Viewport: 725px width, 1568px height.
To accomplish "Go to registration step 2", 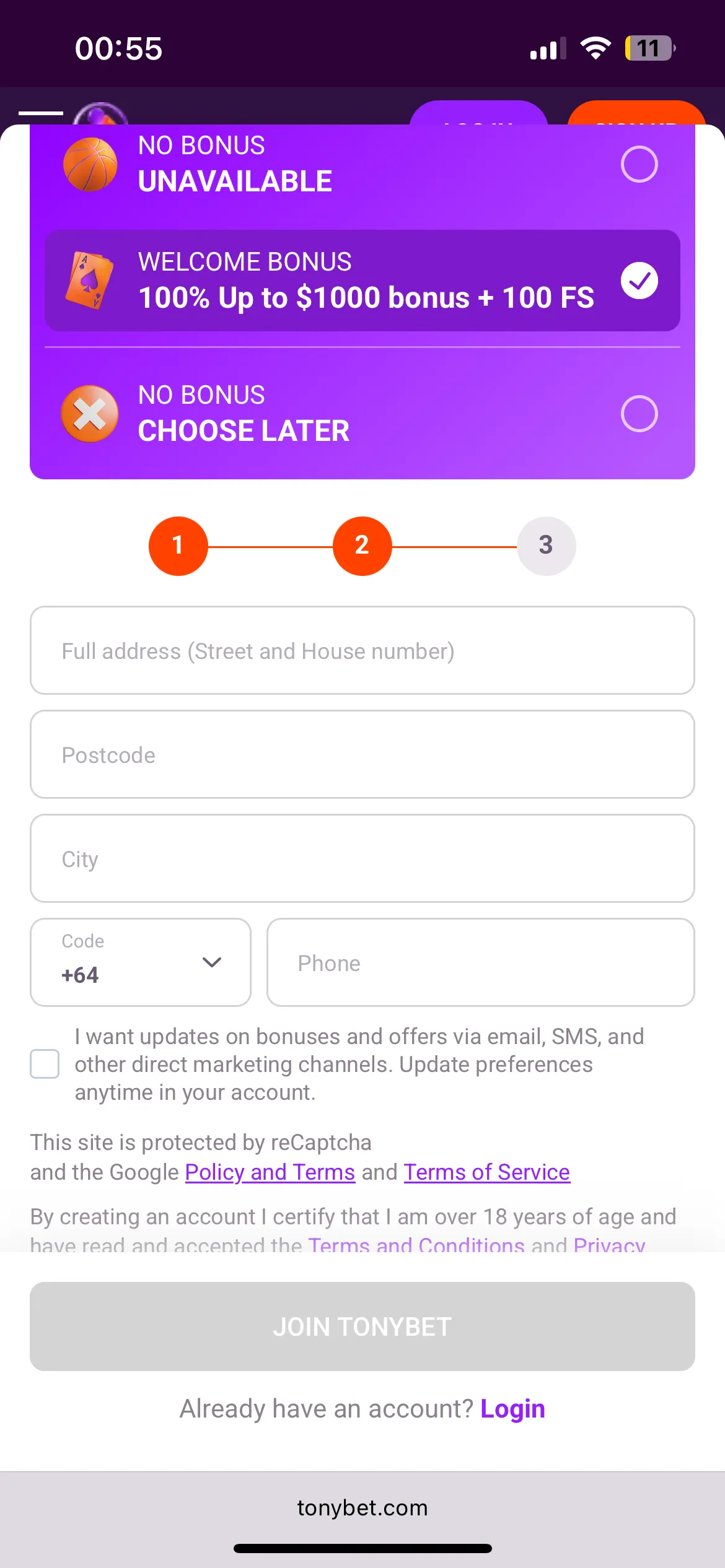I will click(362, 546).
